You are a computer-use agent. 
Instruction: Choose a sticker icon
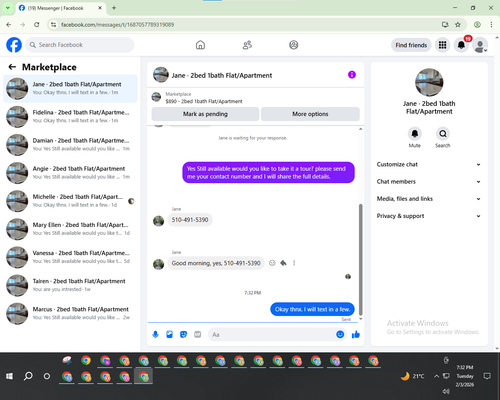coord(183,334)
